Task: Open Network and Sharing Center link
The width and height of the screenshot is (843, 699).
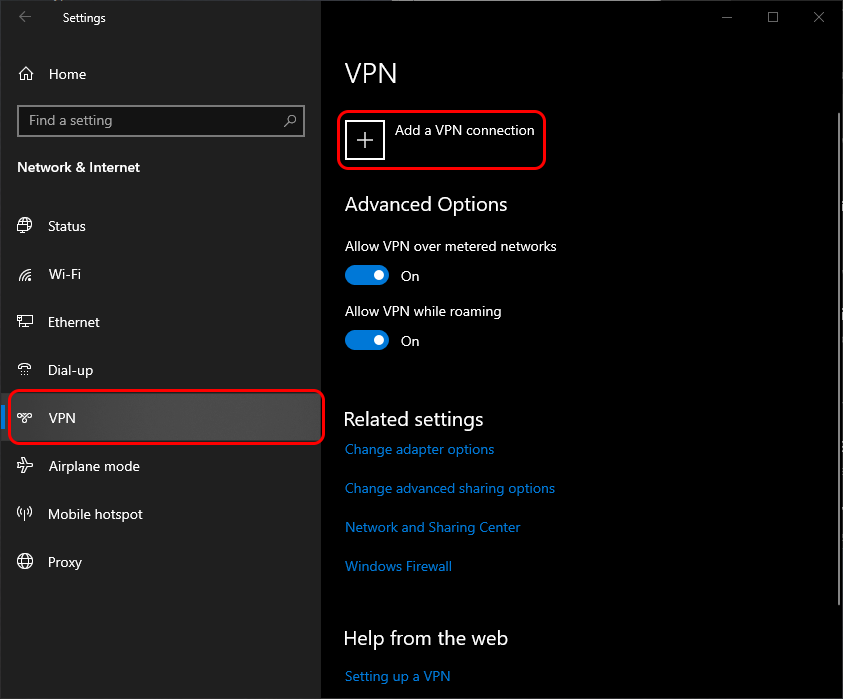Action: (432, 528)
